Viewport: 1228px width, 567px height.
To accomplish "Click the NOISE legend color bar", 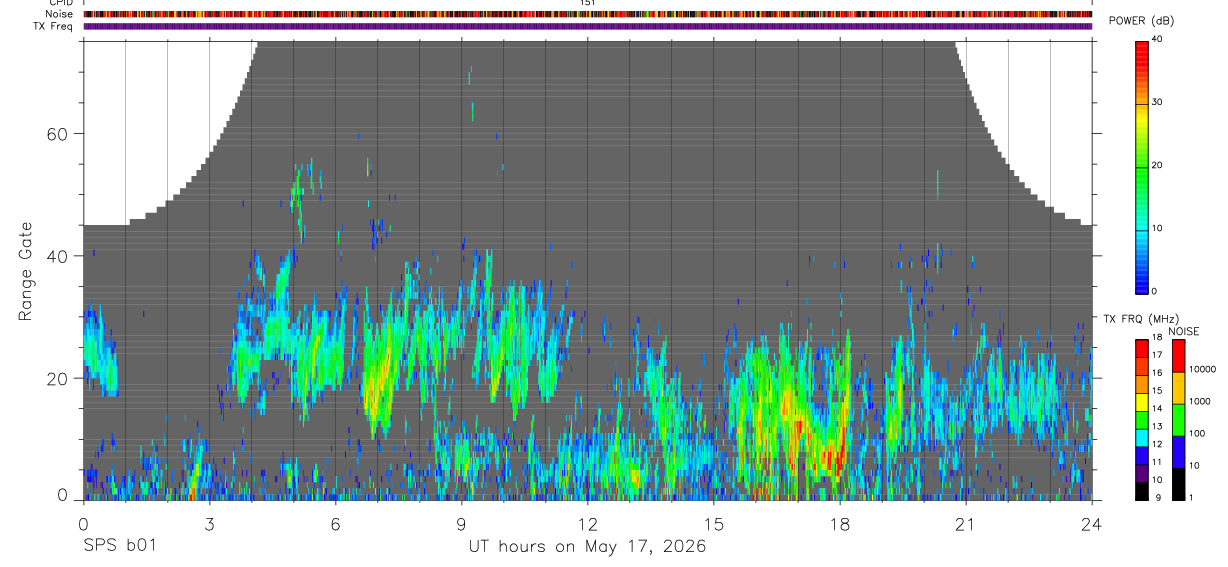I will [1177, 419].
